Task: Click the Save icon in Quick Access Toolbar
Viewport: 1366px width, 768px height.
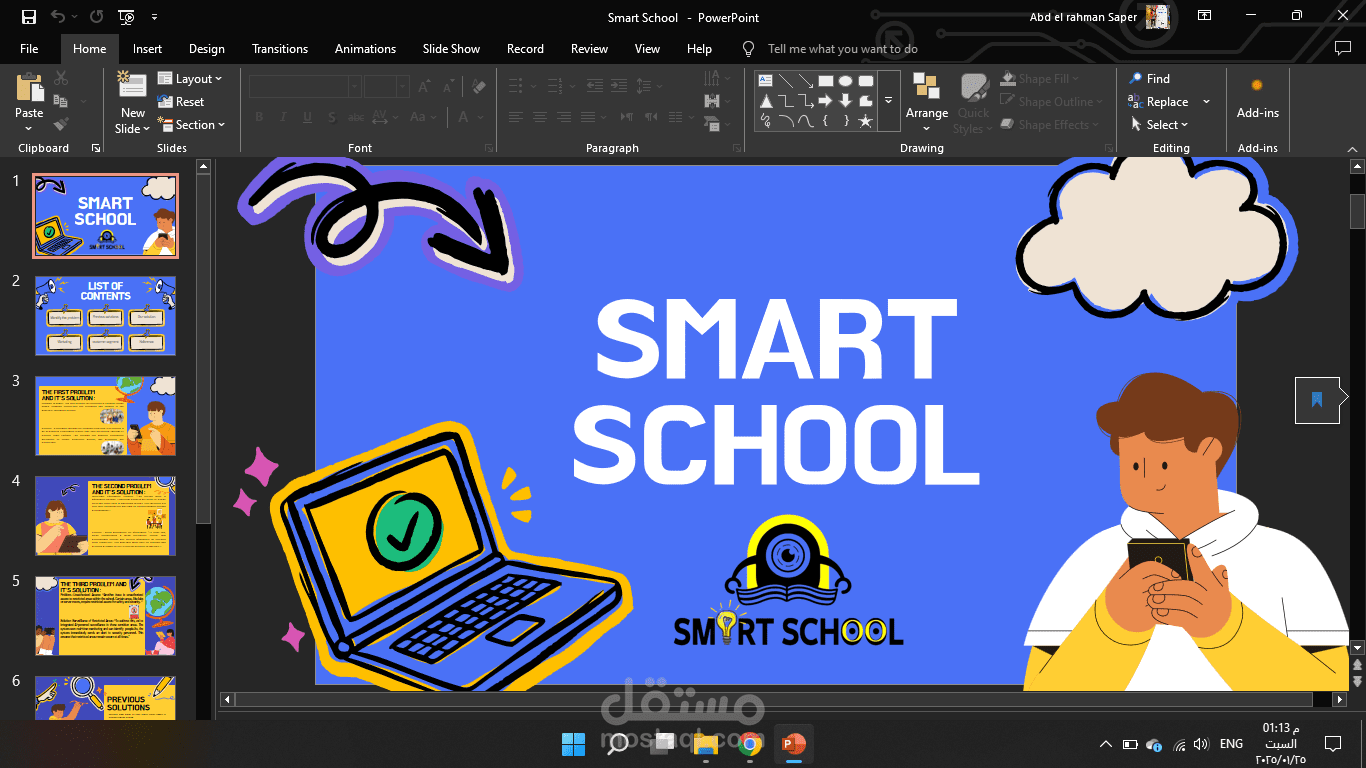Action: (29, 17)
